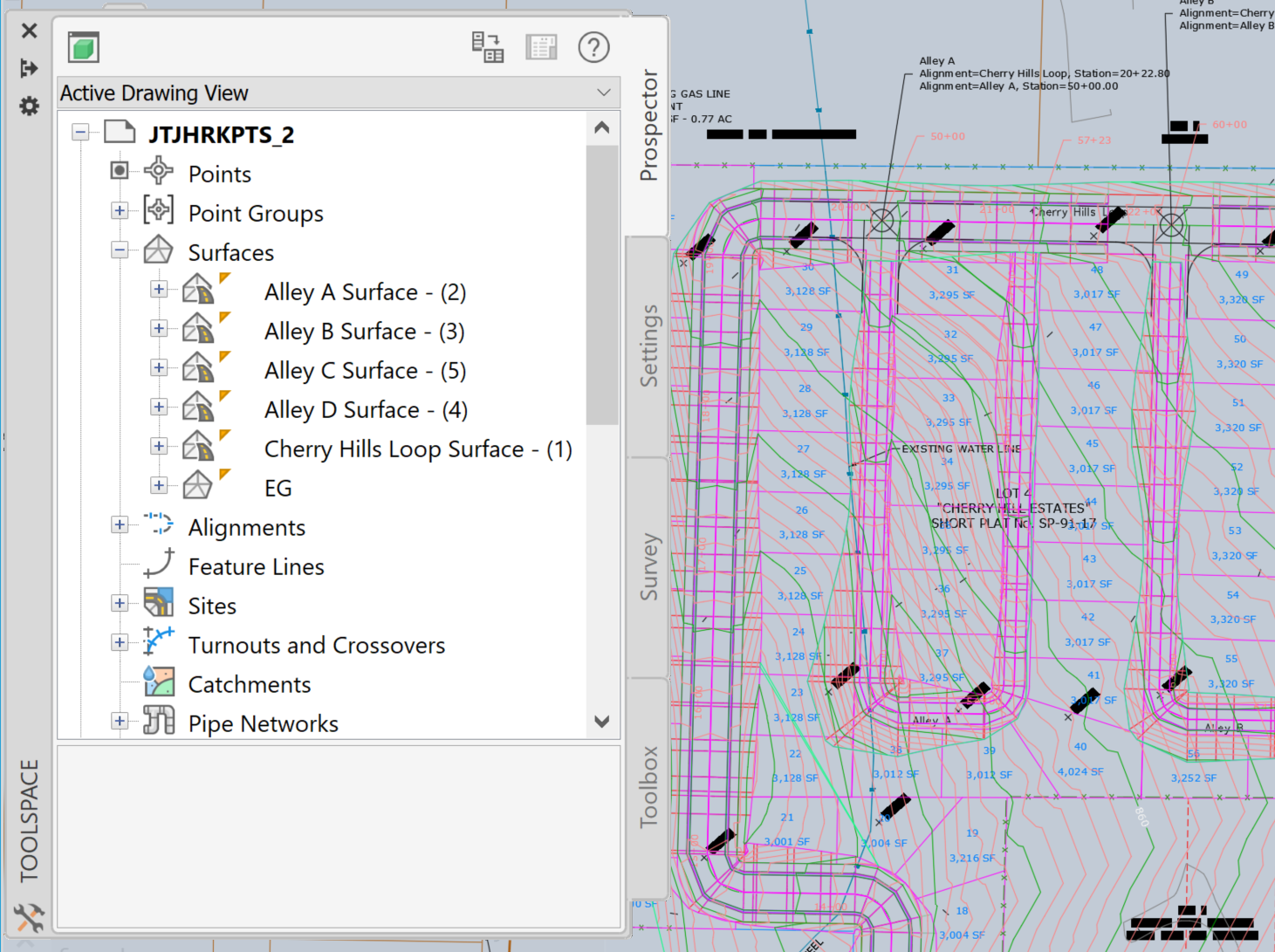Viewport: 1275px width, 952px height.
Task: Click the green Master View drawing icon
Action: (x=82, y=47)
